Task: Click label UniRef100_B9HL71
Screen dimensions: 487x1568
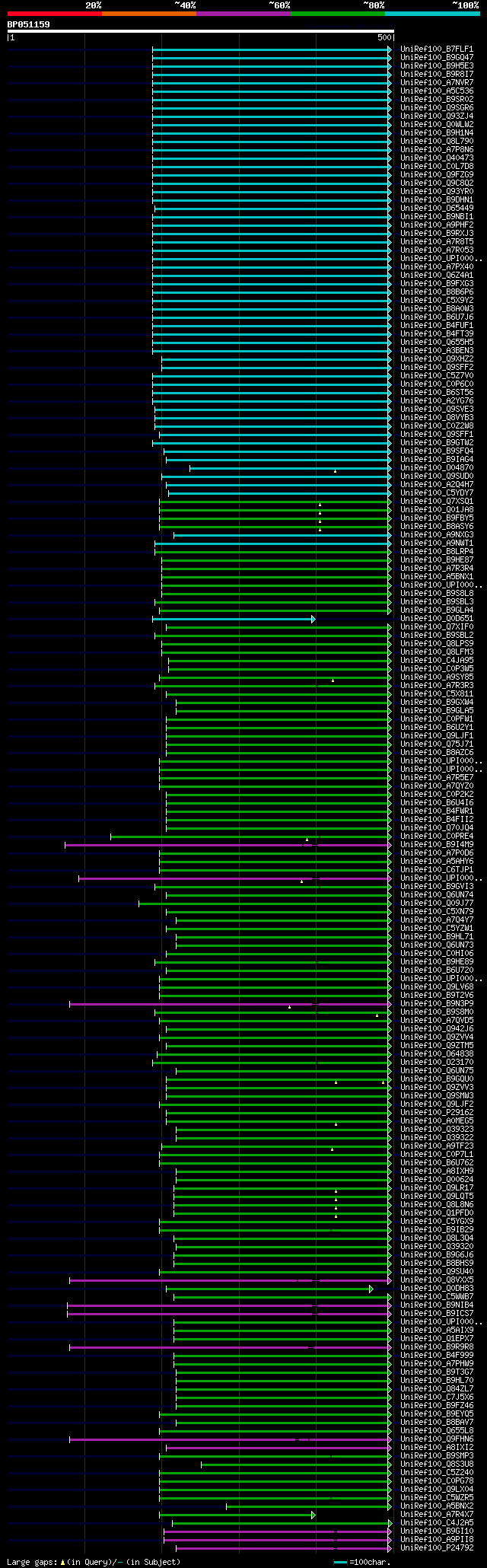Action: 437,937
